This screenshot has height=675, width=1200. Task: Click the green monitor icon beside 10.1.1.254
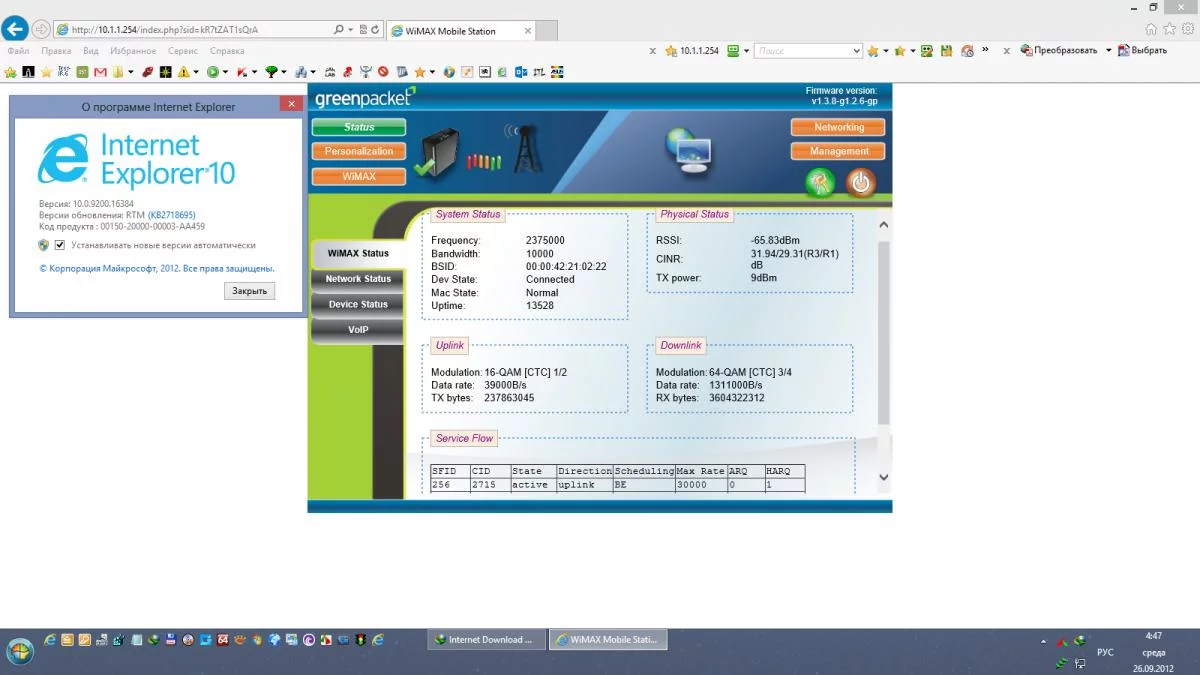click(733, 50)
